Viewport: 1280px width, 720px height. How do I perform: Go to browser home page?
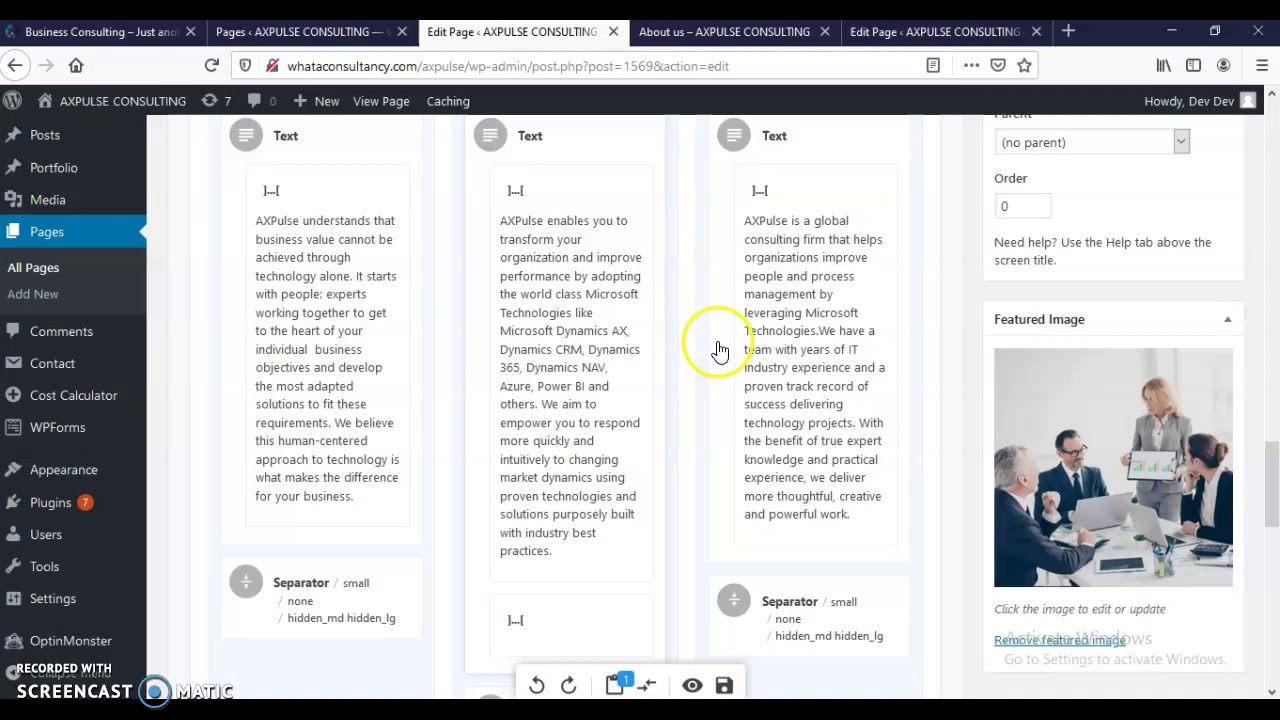point(76,66)
